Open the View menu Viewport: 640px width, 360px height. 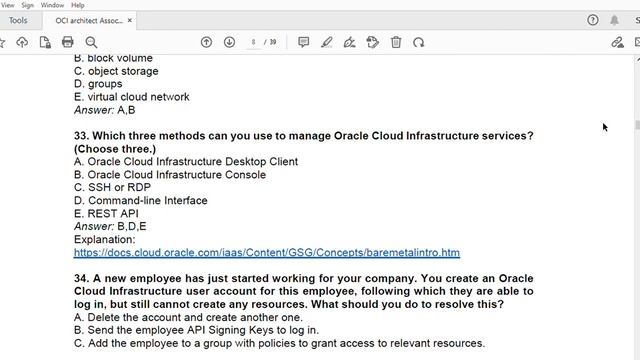pos(7,5)
